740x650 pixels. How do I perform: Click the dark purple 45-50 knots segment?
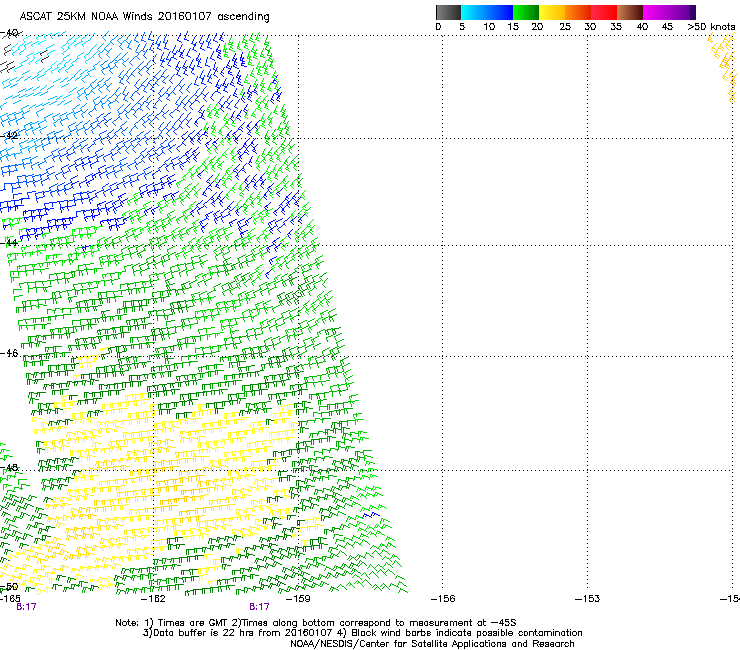pos(682,12)
